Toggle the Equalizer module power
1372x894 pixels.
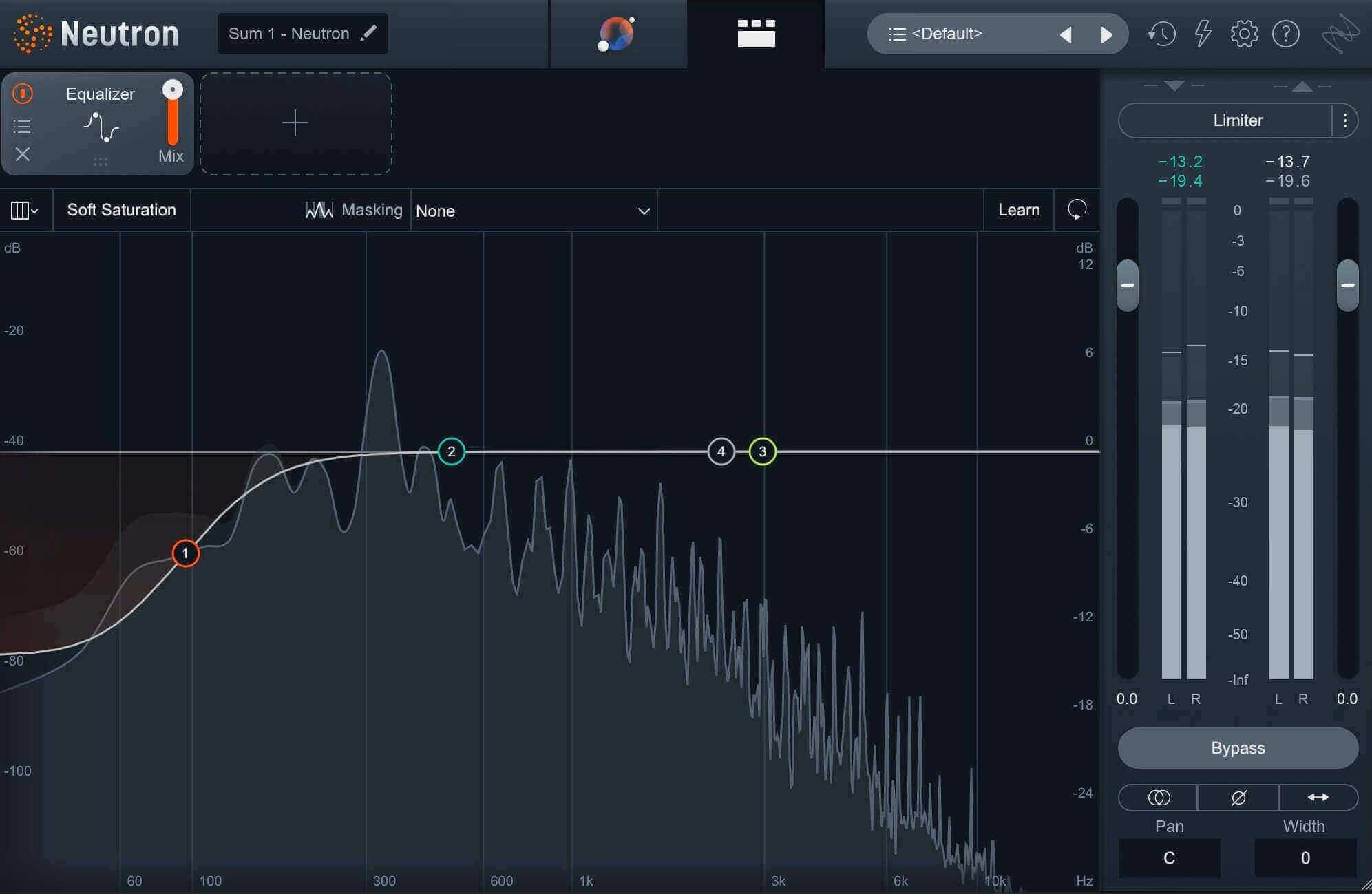(23, 94)
